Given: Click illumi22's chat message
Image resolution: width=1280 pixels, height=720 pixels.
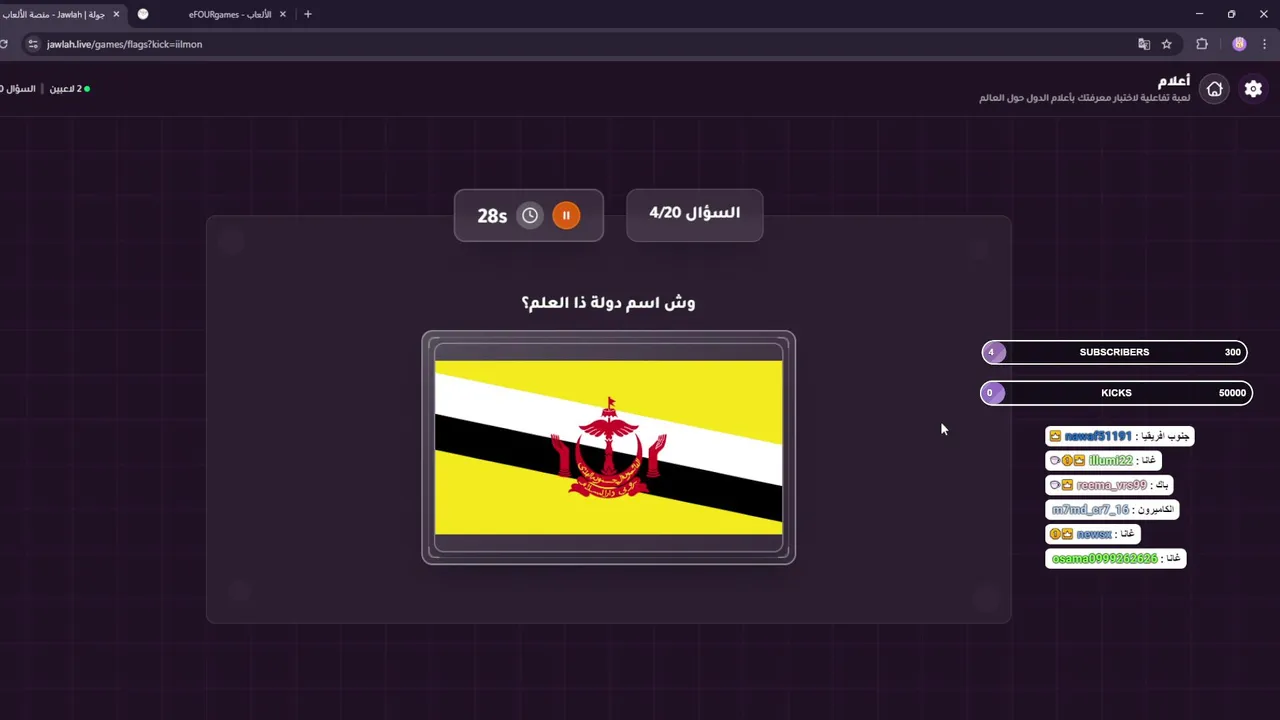Looking at the screenshot, I should (x=1102, y=461).
